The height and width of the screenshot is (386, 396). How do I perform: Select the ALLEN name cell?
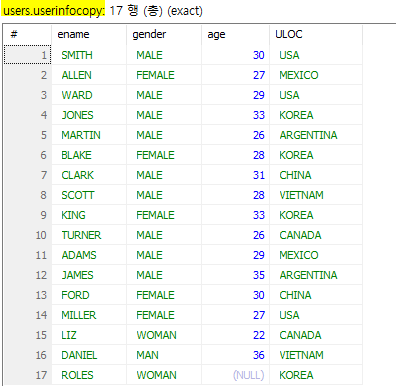[x=89, y=75]
